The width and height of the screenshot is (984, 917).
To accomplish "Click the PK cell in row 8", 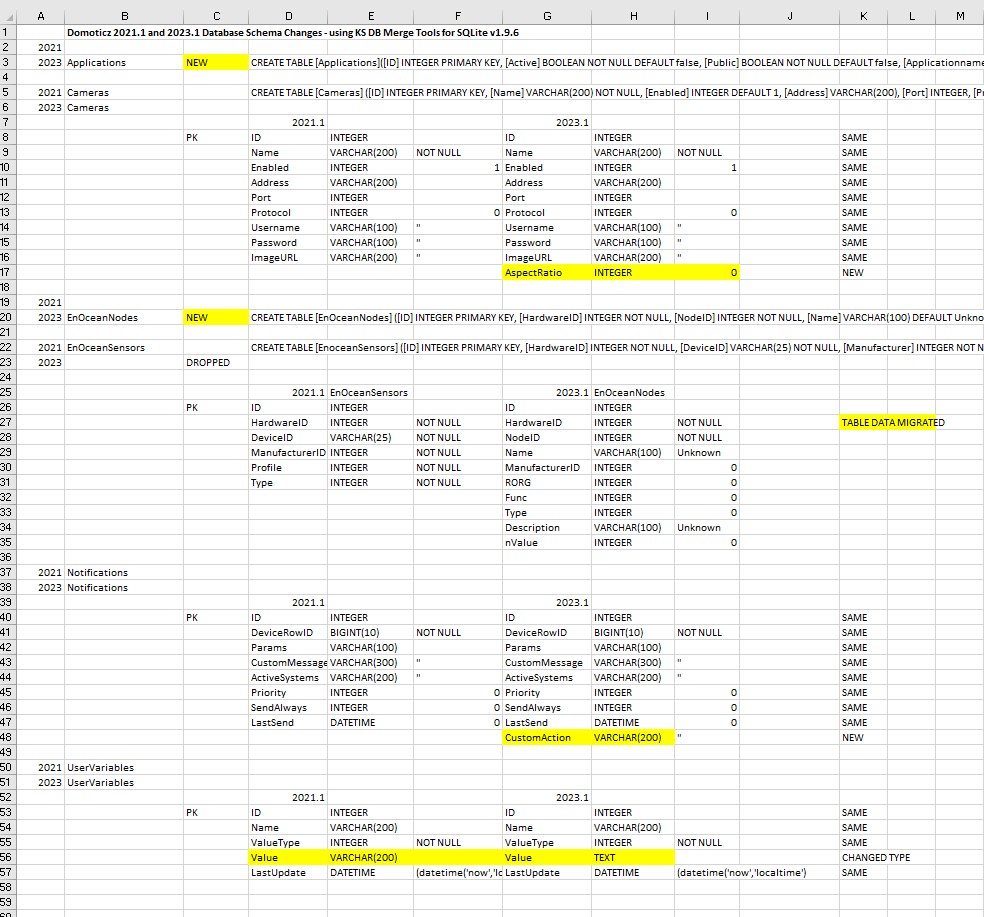I will coord(217,137).
